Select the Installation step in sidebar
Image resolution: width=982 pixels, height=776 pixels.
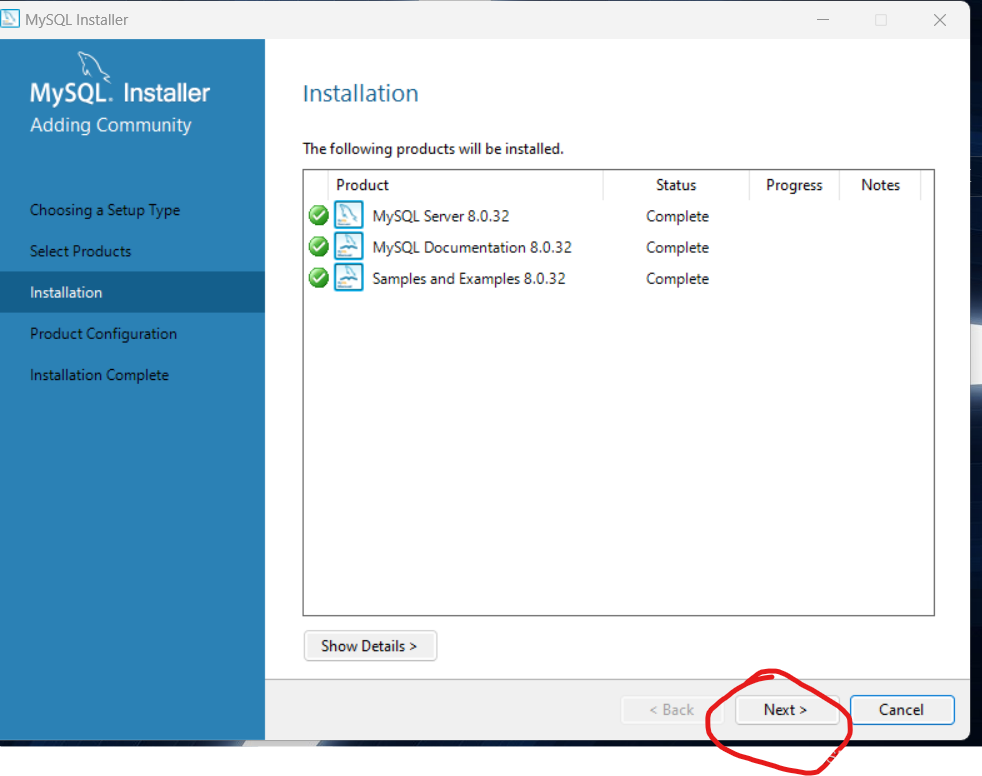132,292
